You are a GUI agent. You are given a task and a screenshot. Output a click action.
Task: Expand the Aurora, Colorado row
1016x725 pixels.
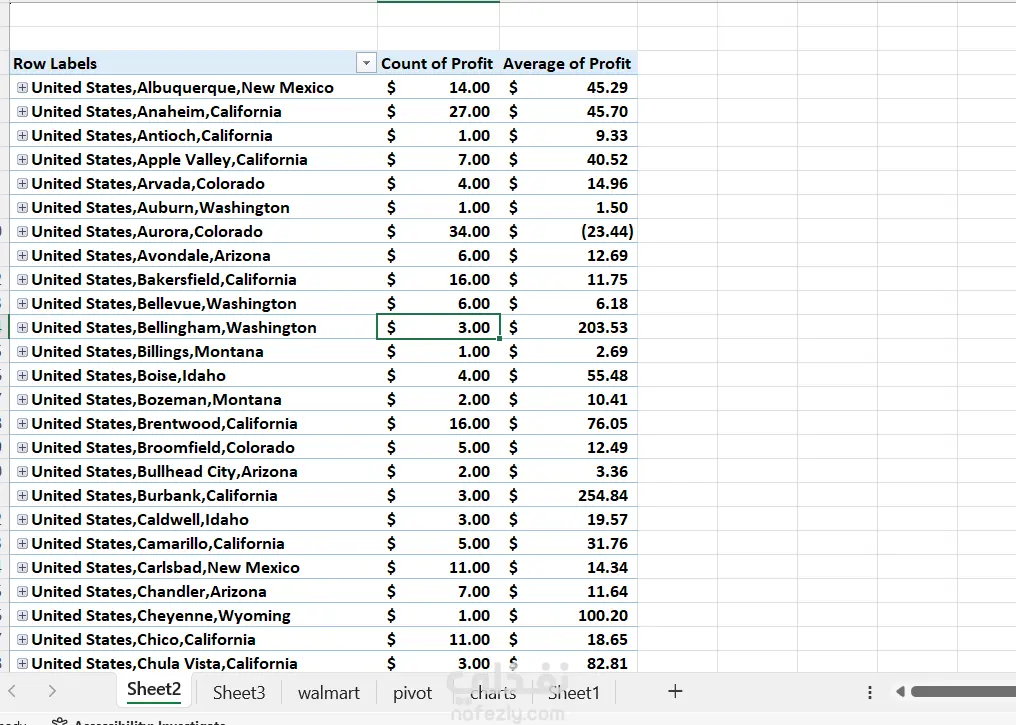22,231
